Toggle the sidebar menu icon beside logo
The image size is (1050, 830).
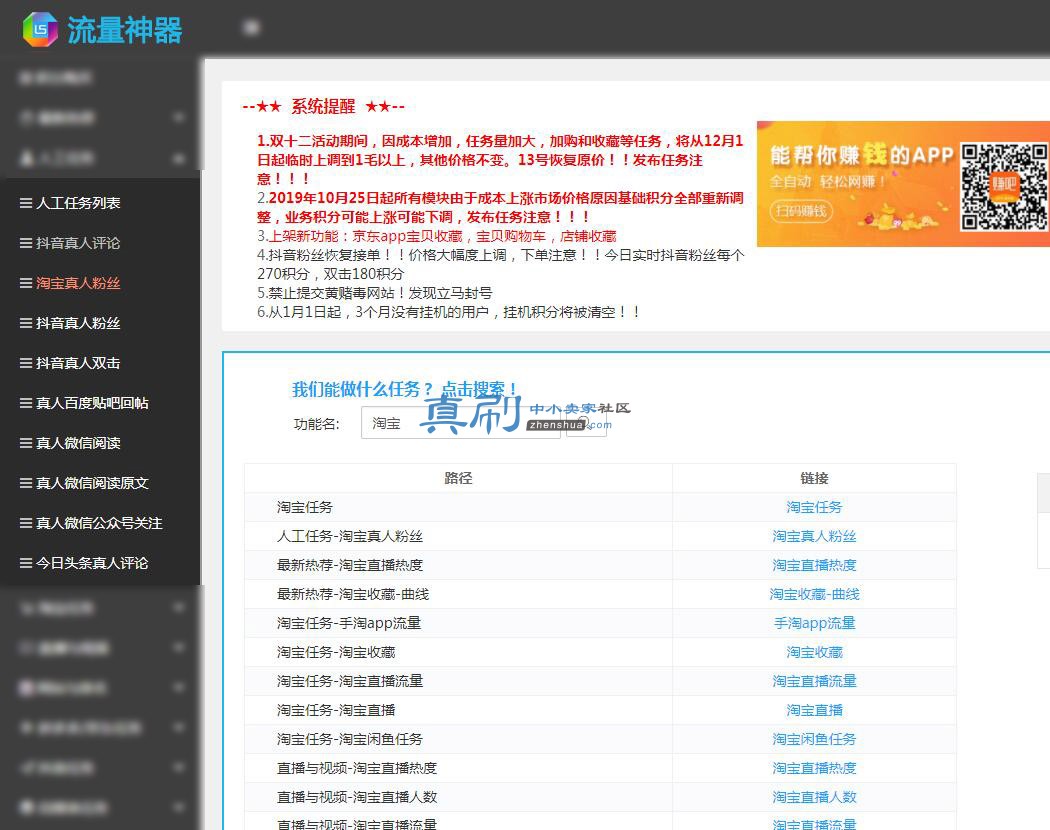[x=252, y=27]
